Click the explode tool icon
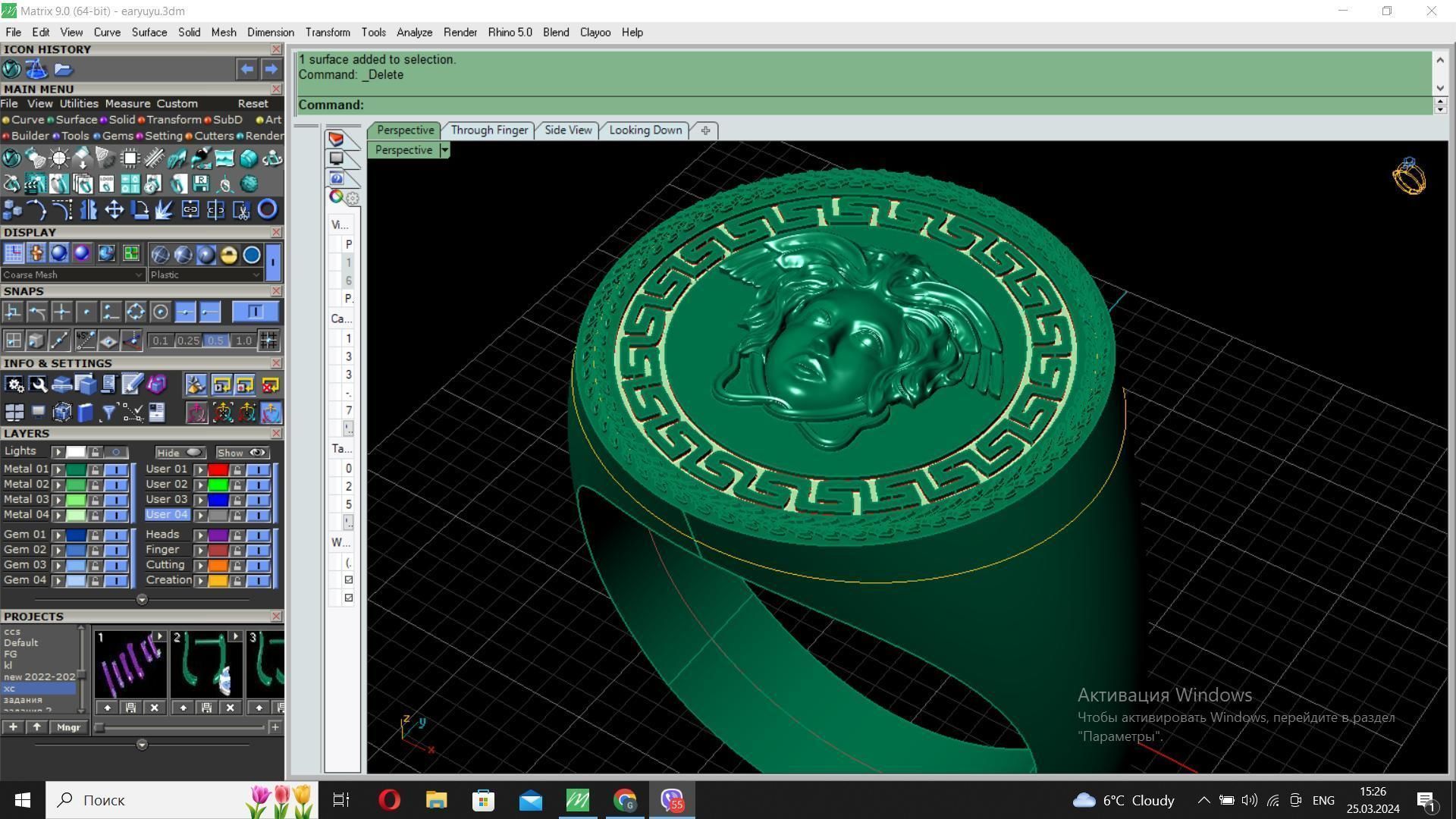The height and width of the screenshot is (819, 1456). tap(164, 209)
